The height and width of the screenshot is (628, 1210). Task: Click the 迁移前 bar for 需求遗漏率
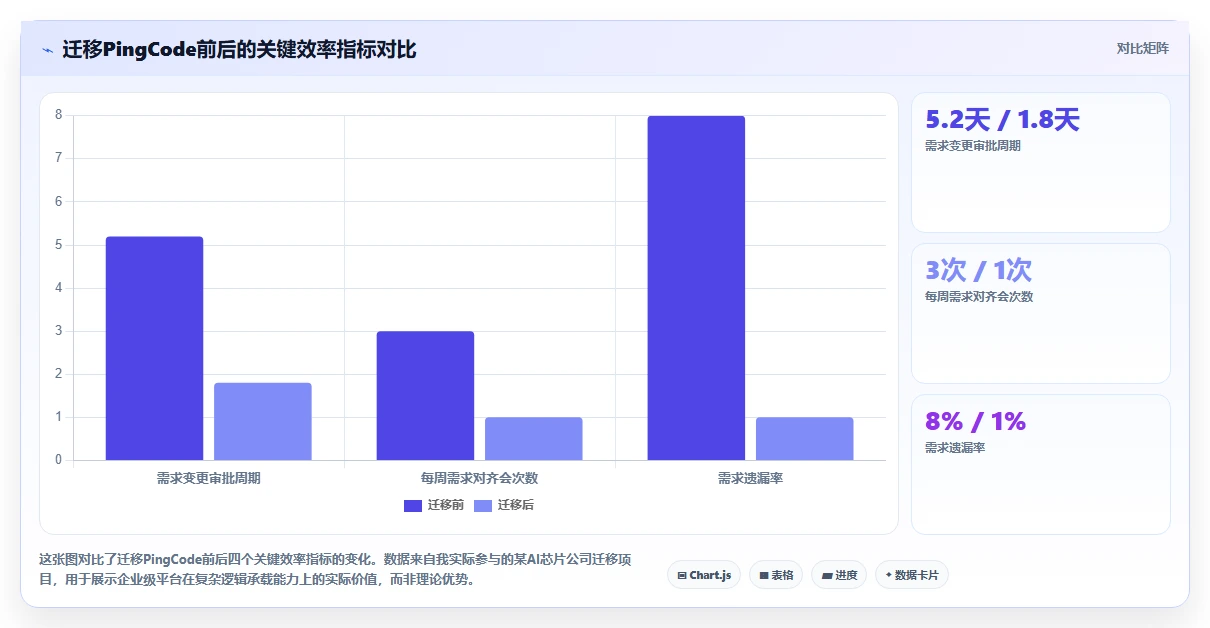pyautogui.click(x=696, y=288)
